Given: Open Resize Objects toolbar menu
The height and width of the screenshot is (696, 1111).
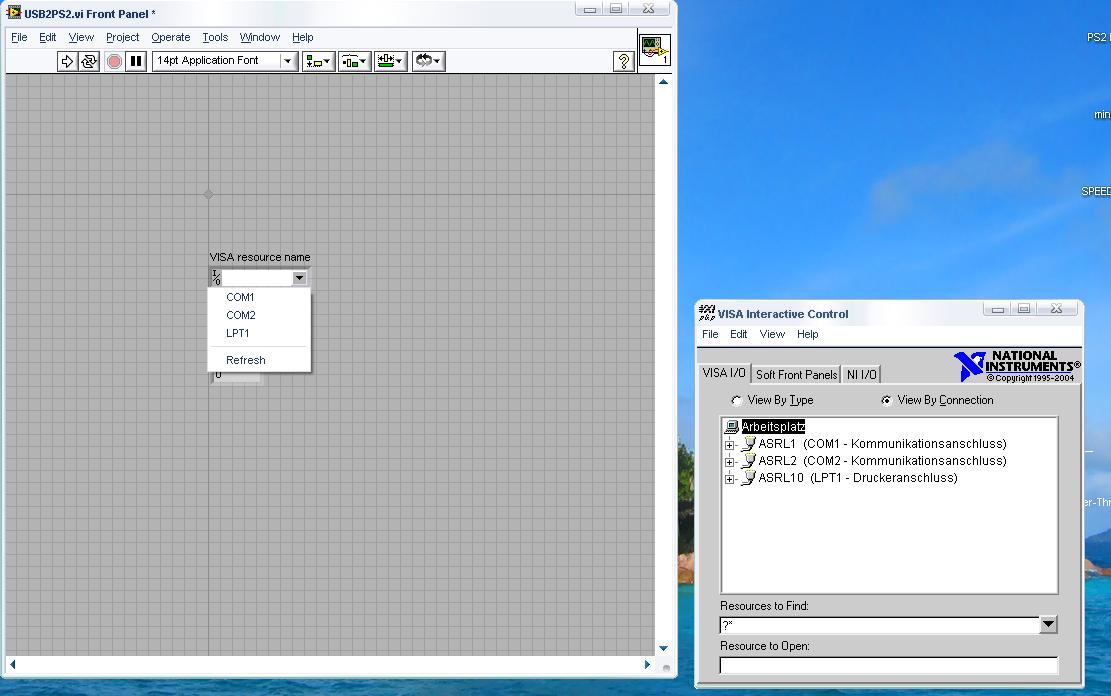Looking at the screenshot, I should [390, 61].
